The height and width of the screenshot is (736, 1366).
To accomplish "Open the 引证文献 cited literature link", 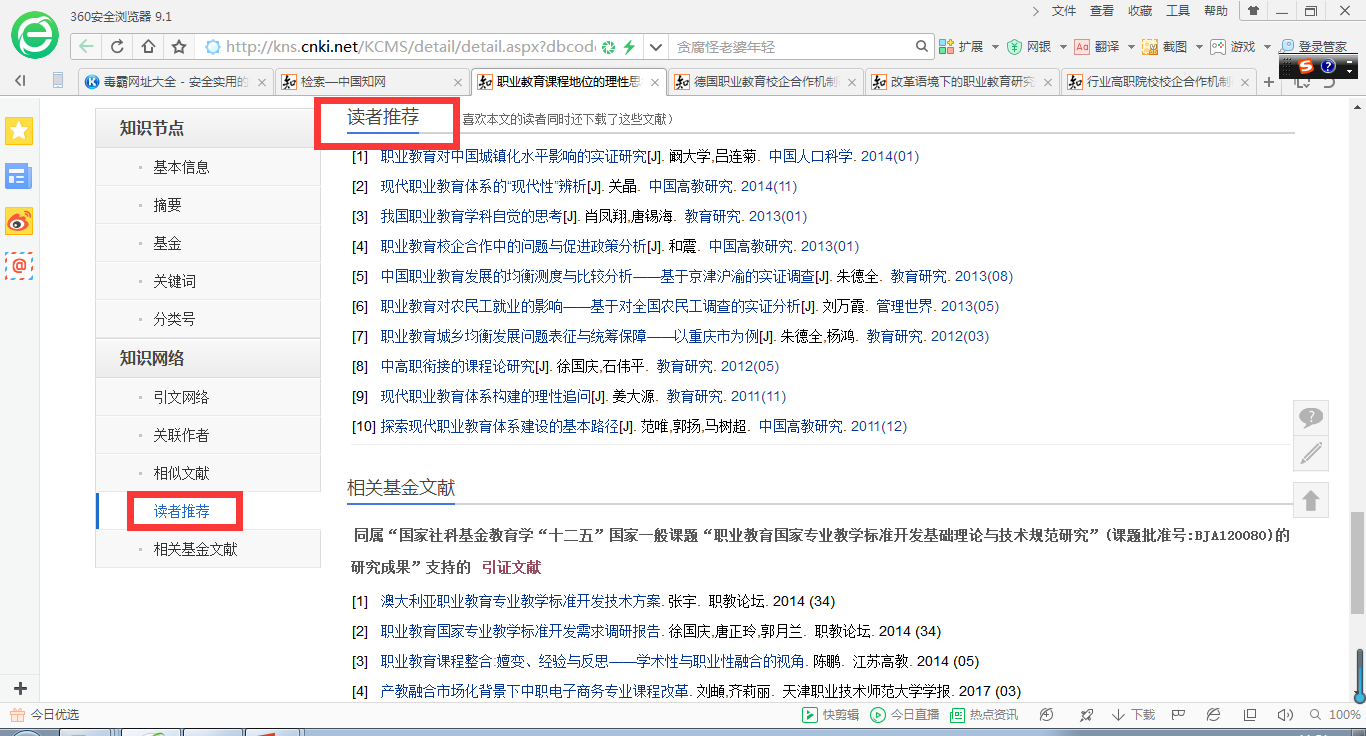I will click(513, 566).
